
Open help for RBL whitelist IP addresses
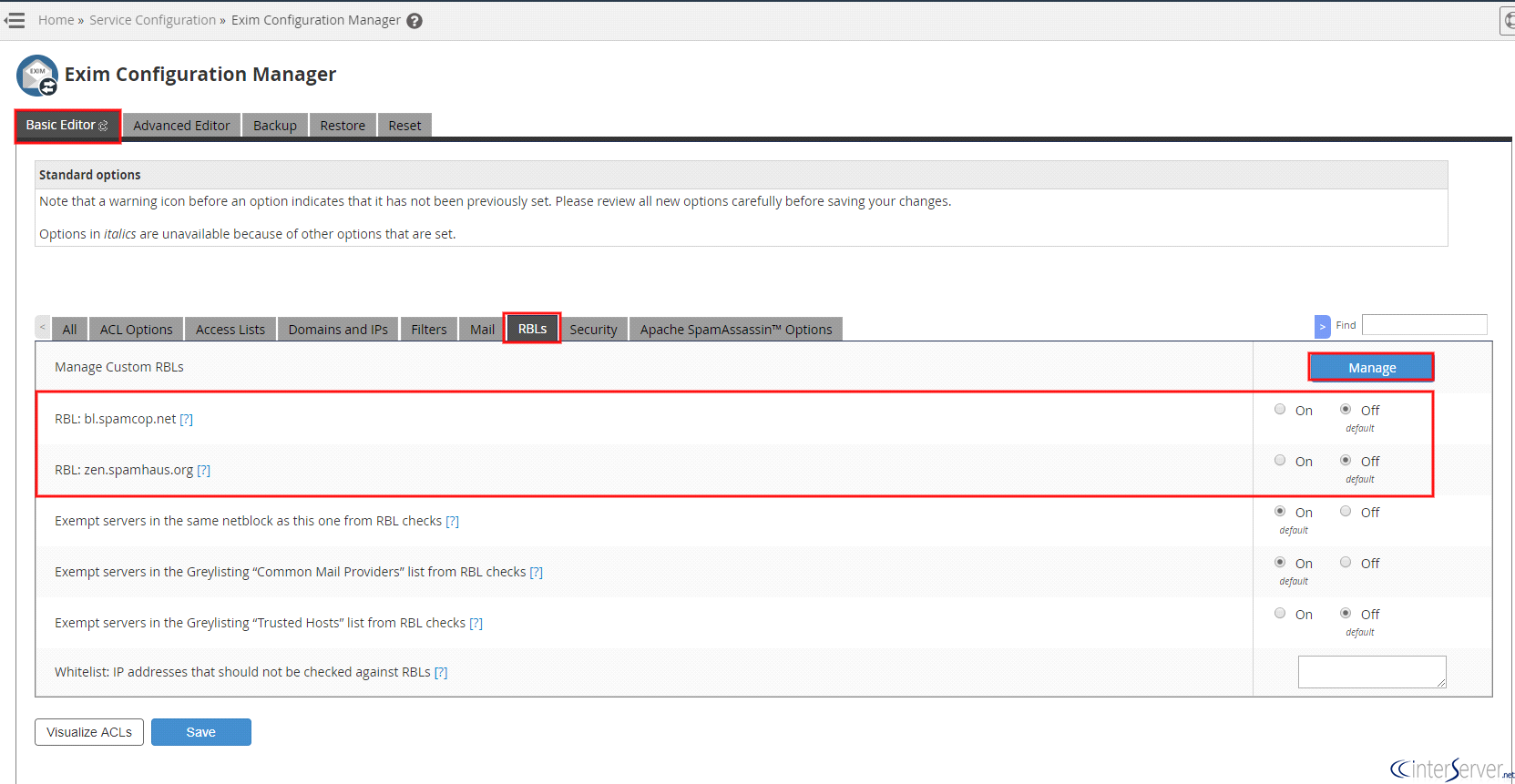coord(441,672)
